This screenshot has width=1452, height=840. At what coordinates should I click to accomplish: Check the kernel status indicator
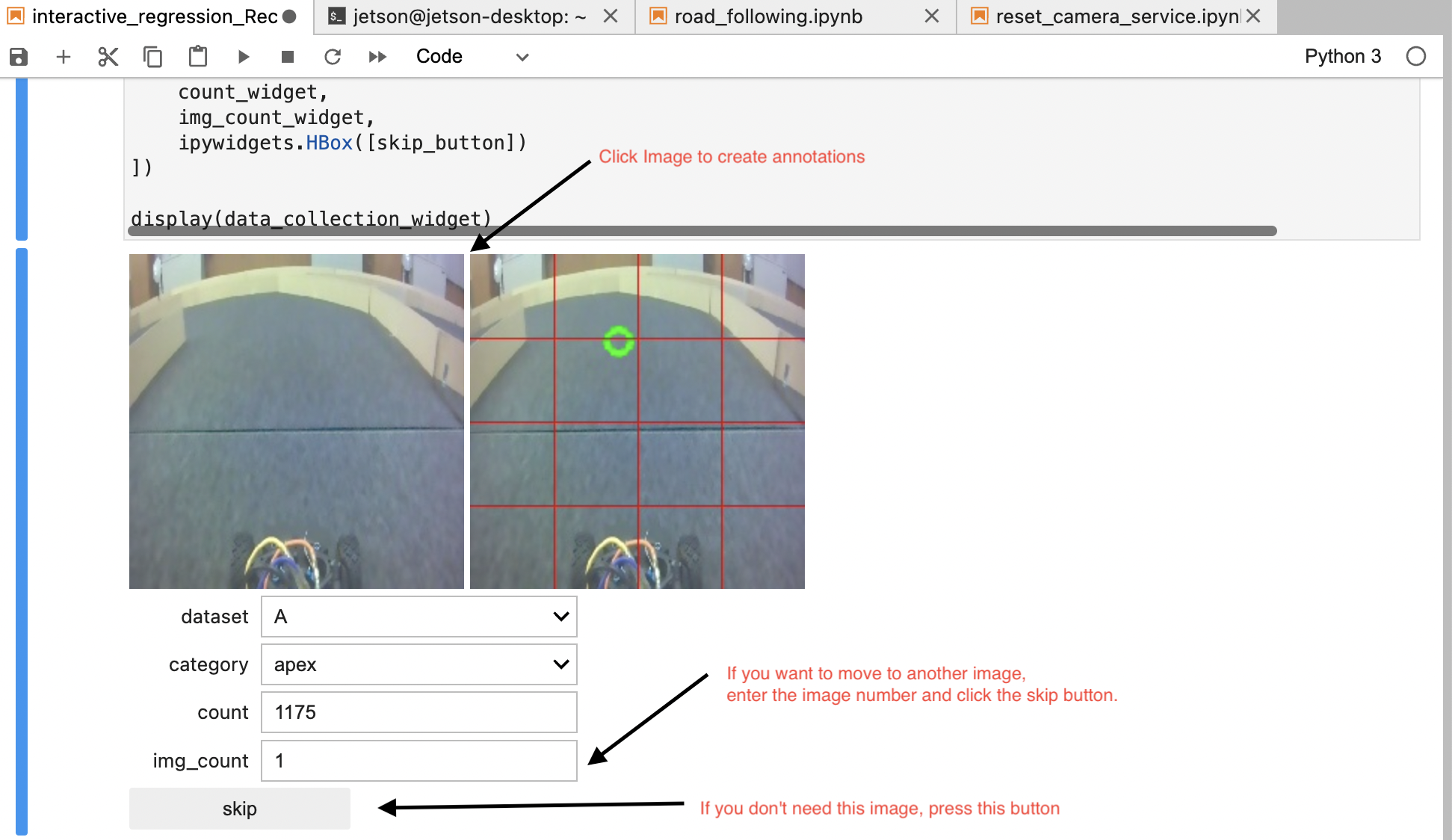click(x=1416, y=56)
